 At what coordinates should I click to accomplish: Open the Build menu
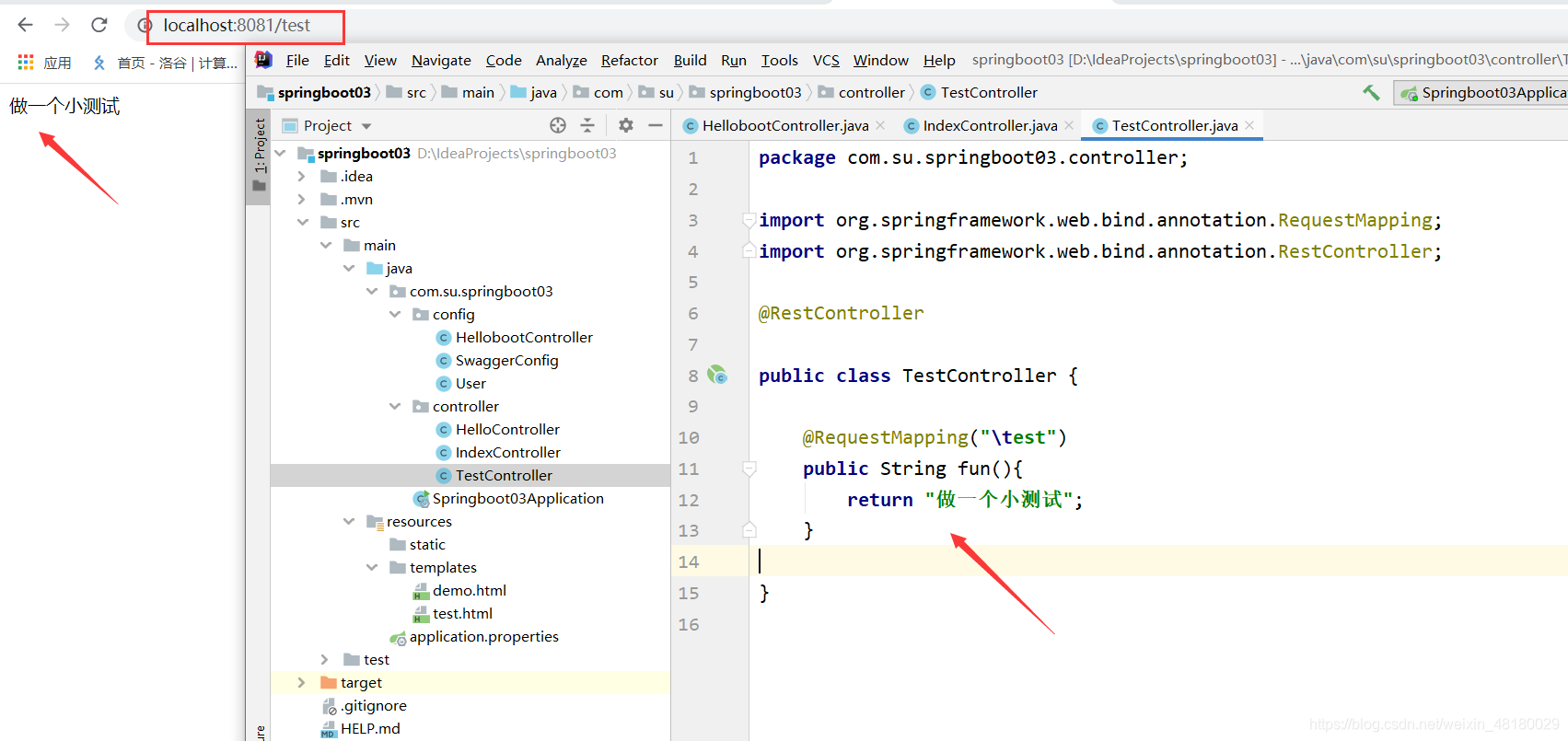pos(690,60)
